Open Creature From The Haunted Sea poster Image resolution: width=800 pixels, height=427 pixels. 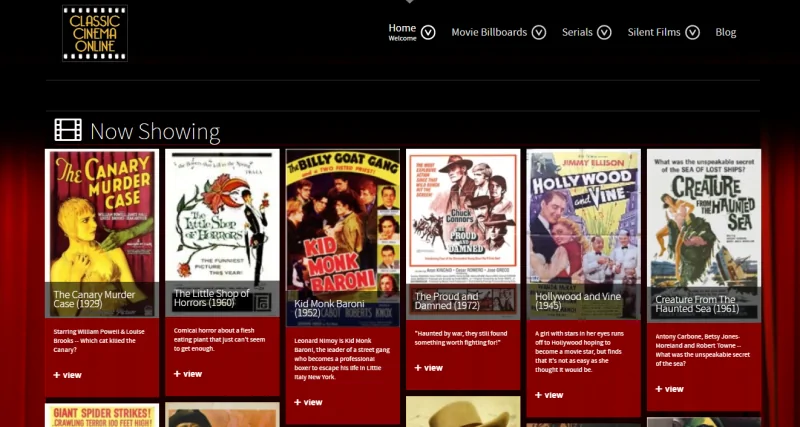pyautogui.click(x=704, y=236)
